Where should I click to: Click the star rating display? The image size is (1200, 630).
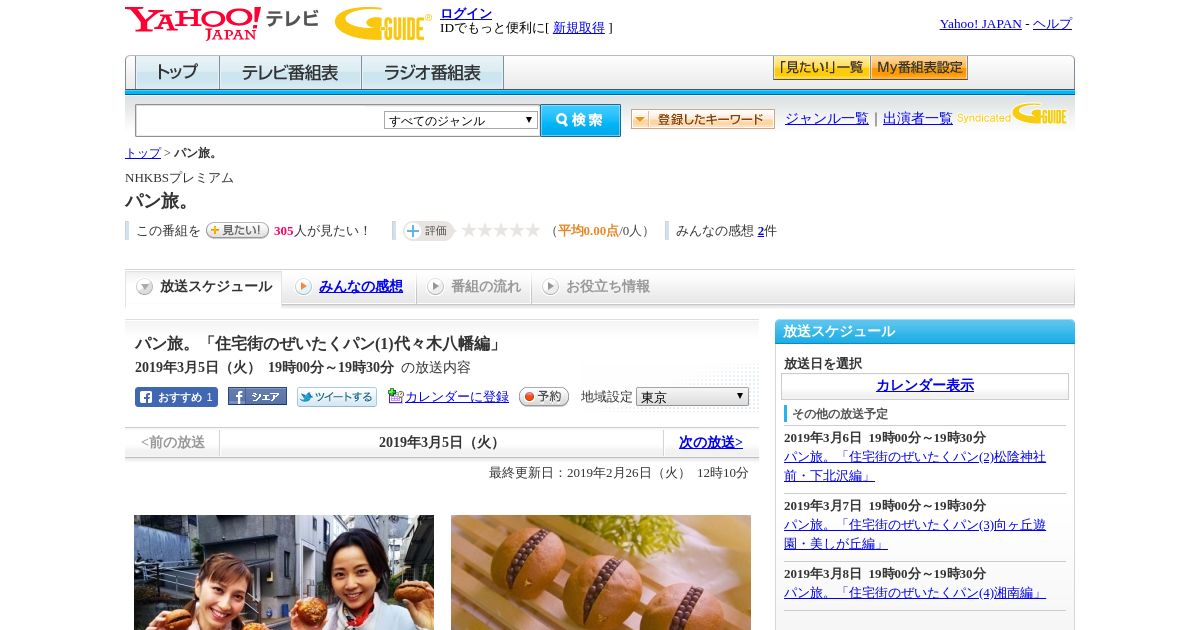pyautogui.click(x=500, y=230)
